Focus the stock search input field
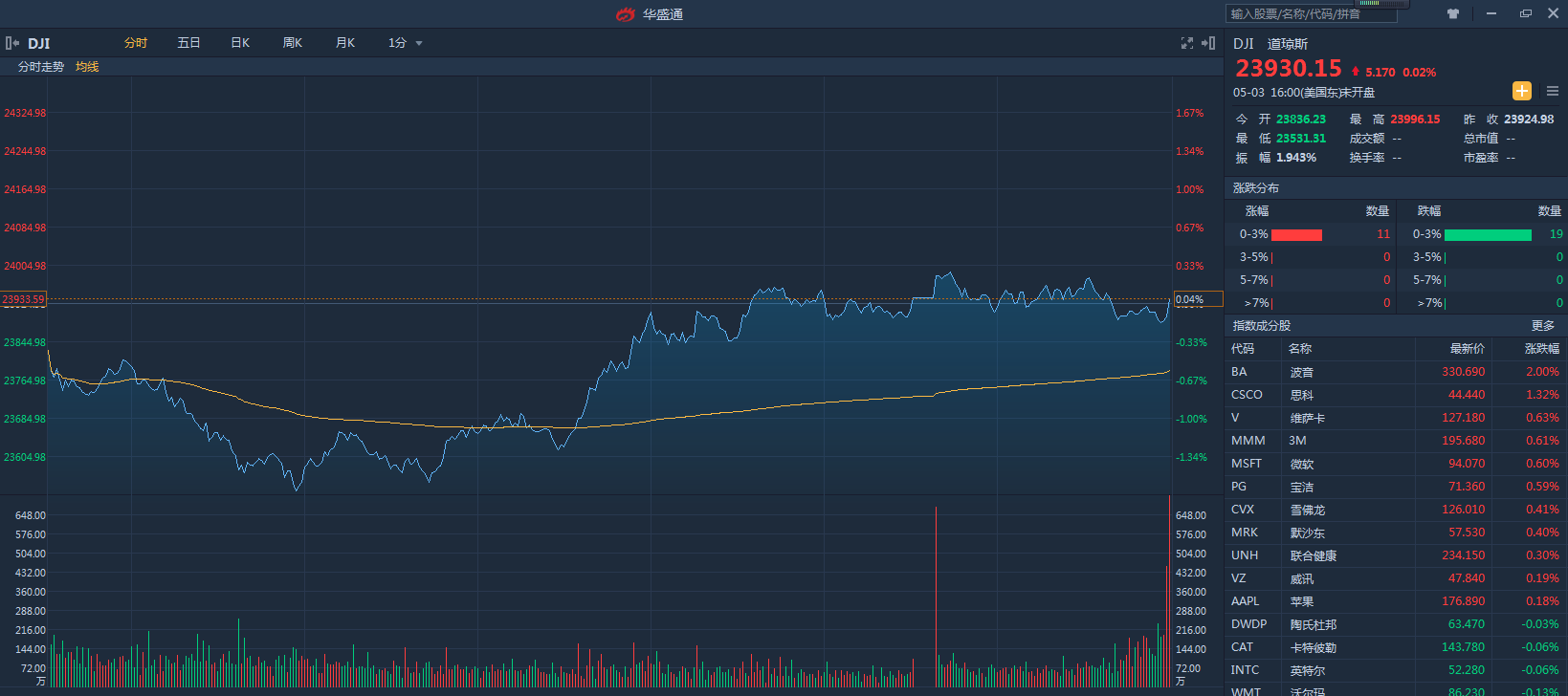This screenshot has width=1568, height=696. pos(1311,14)
